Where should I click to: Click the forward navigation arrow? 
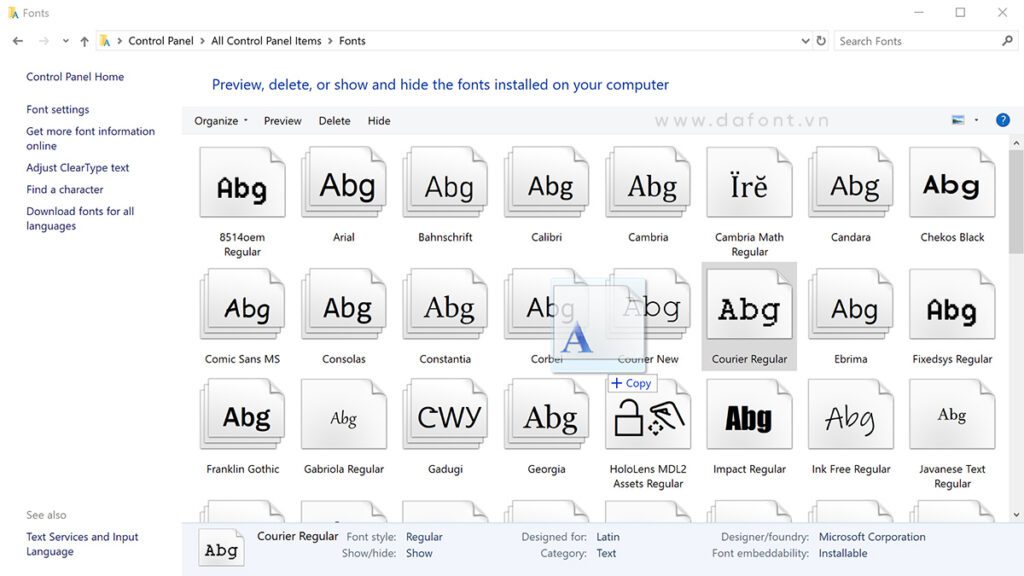[42, 40]
